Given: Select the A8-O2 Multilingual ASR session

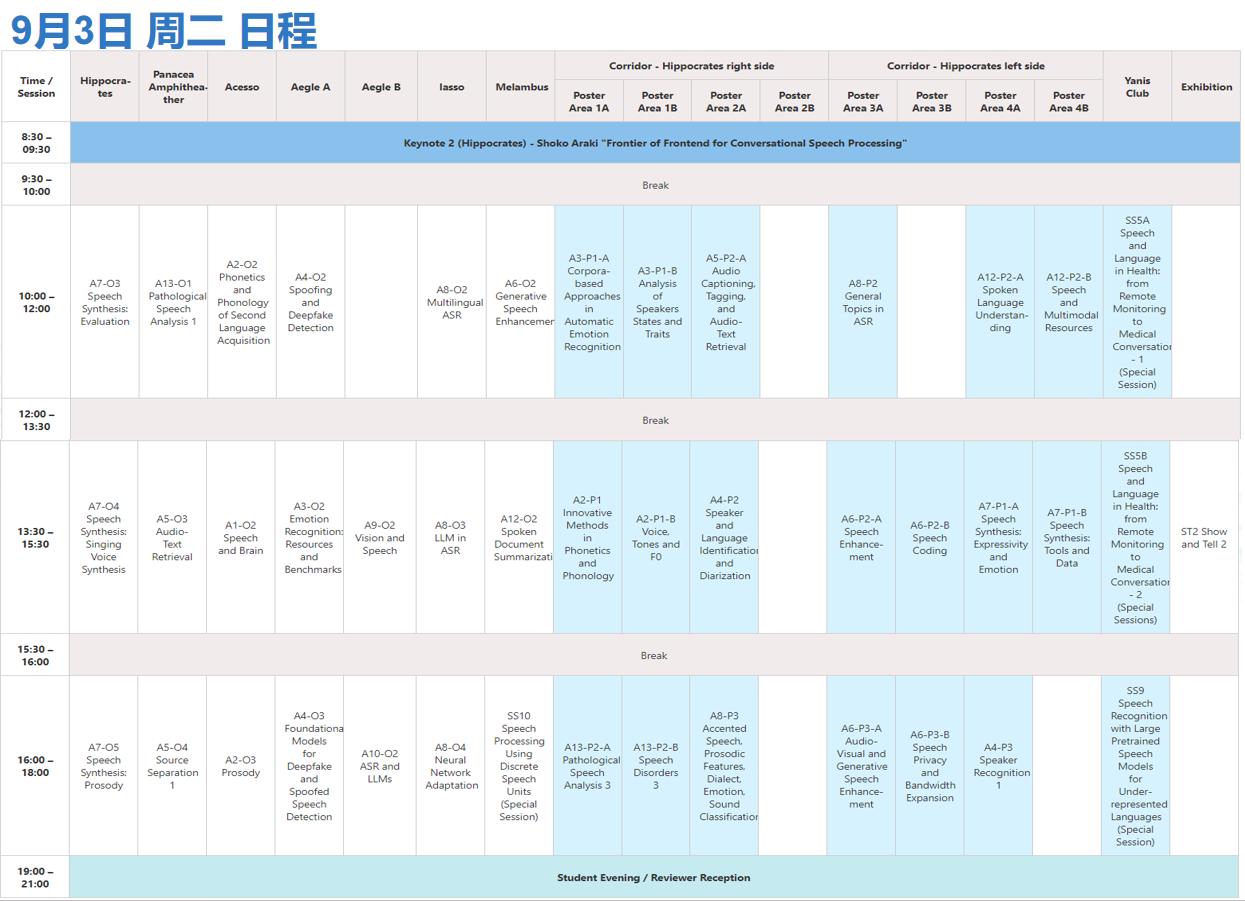Looking at the screenshot, I should [452, 302].
